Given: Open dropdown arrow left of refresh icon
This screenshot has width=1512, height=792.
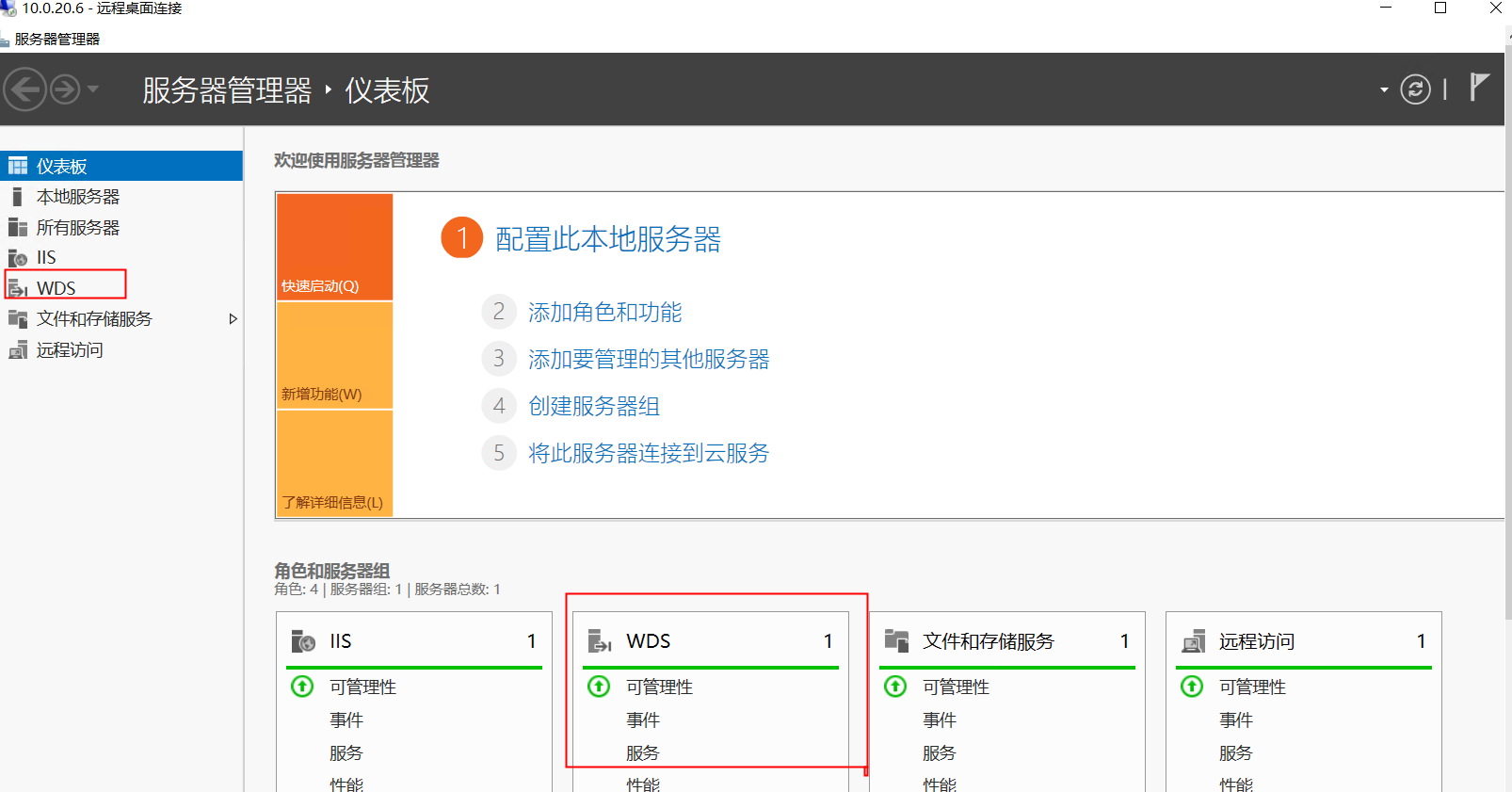Looking at the screenshot, I should pos(1384,90).
